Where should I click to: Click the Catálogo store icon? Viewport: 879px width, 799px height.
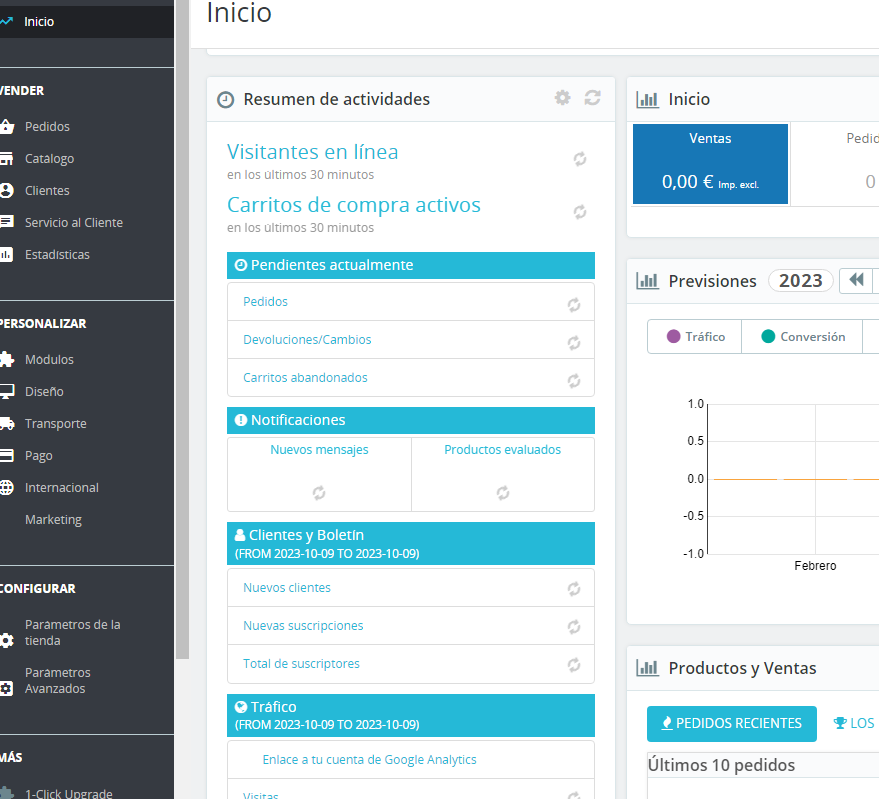pos(6,159)
